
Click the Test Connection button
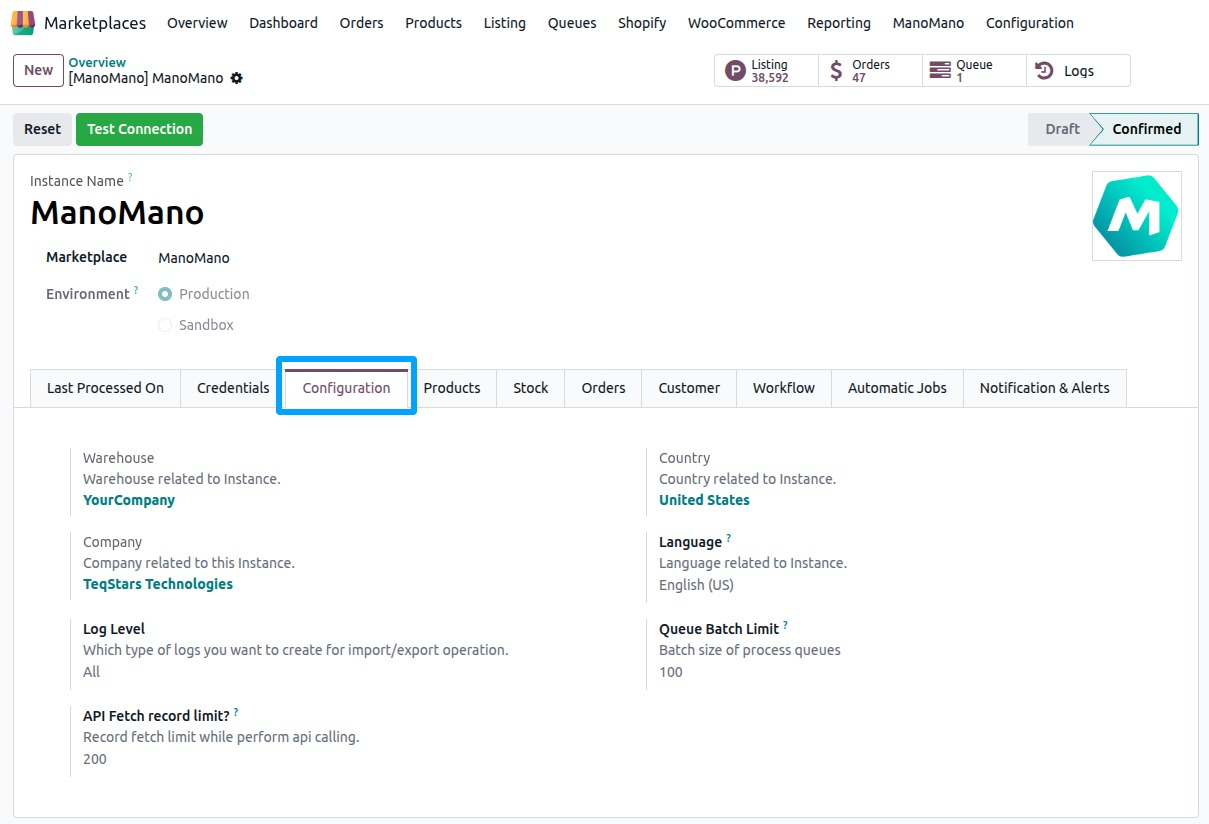(x=139, y=129)
